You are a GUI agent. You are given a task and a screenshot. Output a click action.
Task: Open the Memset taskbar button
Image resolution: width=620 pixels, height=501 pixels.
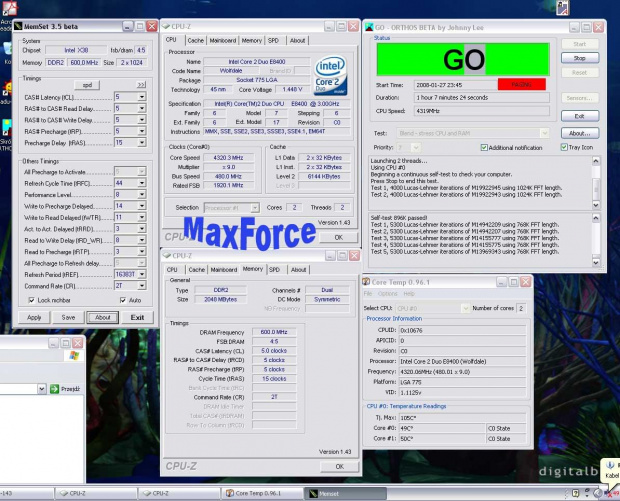(346, 493)
